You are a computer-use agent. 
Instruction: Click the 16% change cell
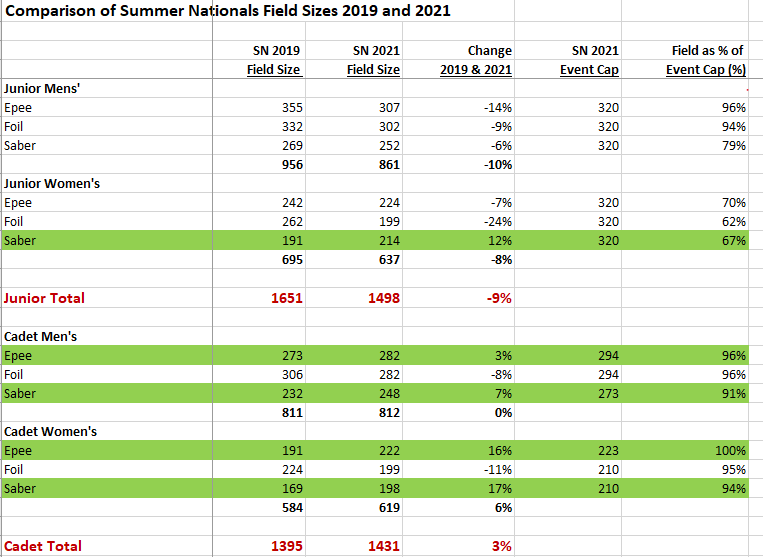[x=500, y=450]
